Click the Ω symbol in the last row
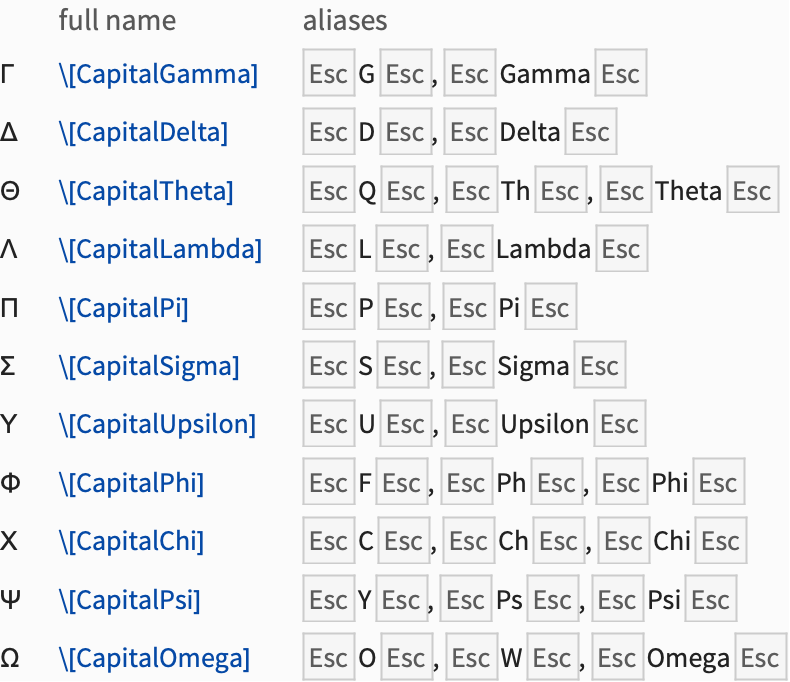The image size is (790, 682). 10,658
